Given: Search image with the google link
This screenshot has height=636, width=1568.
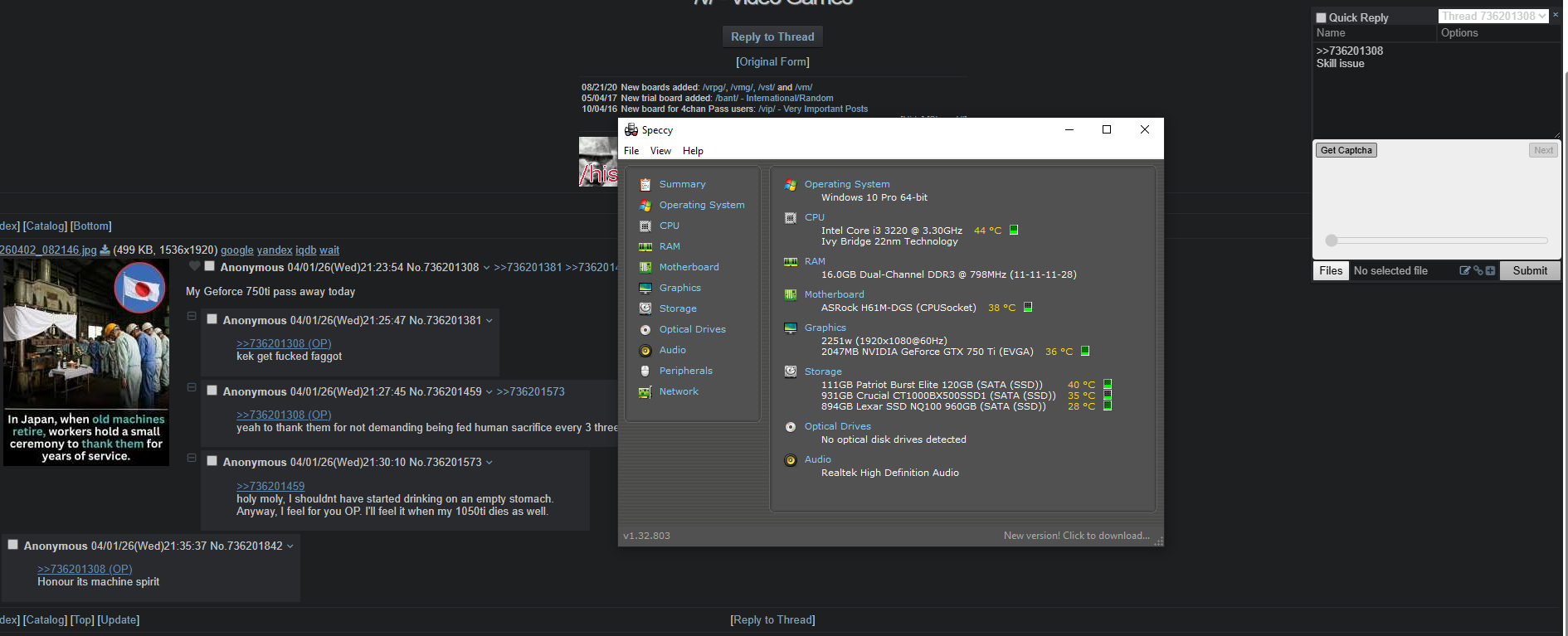Looking at the screenshot, I should pyautogui.click(x=237, y=250).
